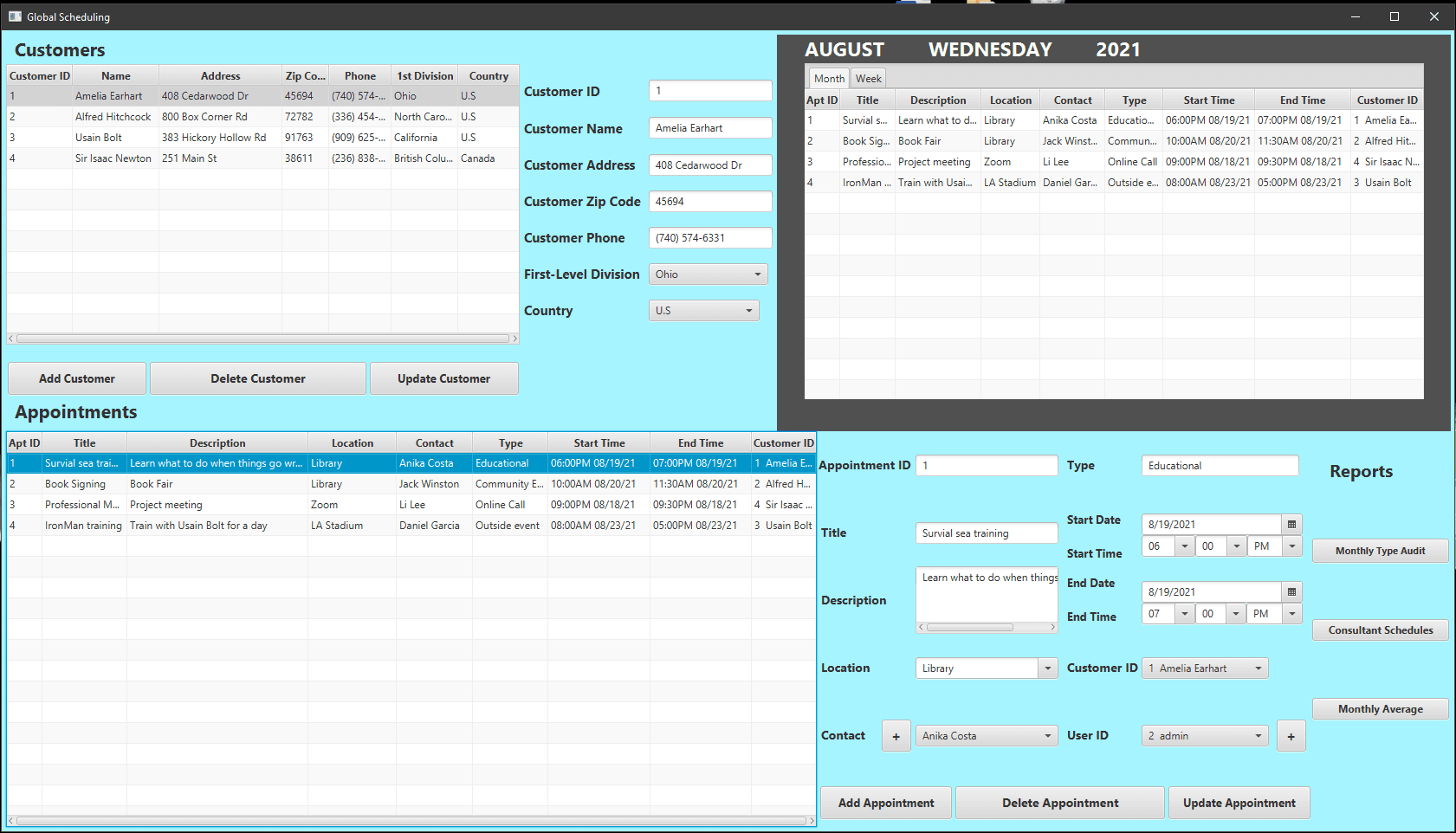Open the End Date calendar picker icon

1291,592
